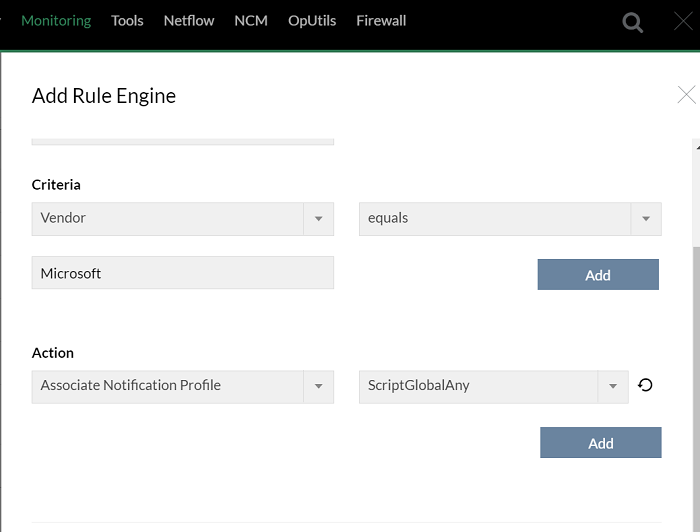
Task: Open the NCM module tab
Action: pos(251,20)
